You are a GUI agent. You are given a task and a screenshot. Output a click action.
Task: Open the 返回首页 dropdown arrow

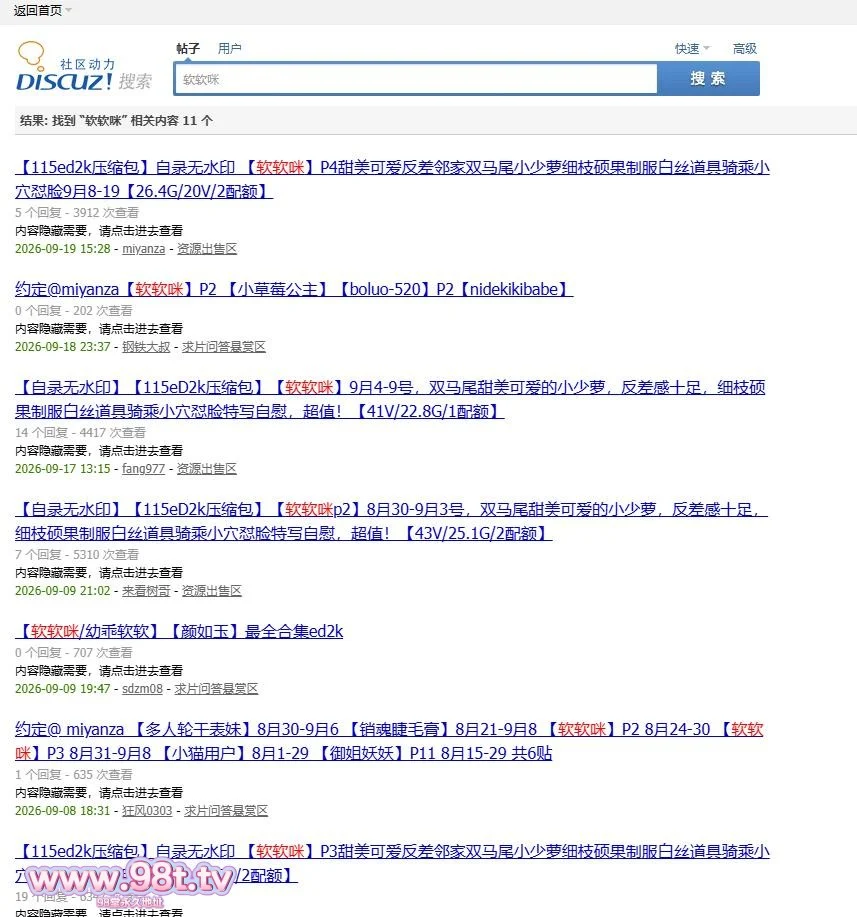(x=68, y=11)
